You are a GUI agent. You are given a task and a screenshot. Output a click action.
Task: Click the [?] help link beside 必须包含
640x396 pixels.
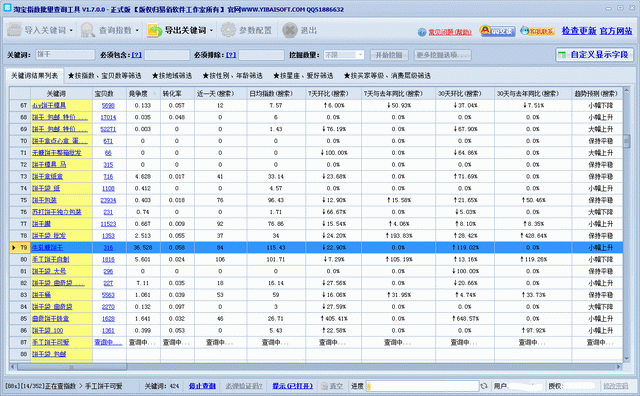136,55
